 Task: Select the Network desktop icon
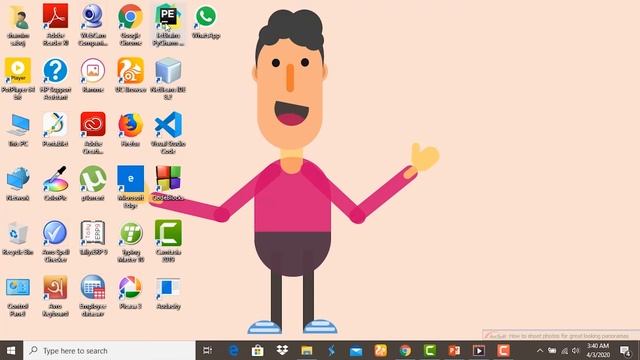click(x=18, y=179)
